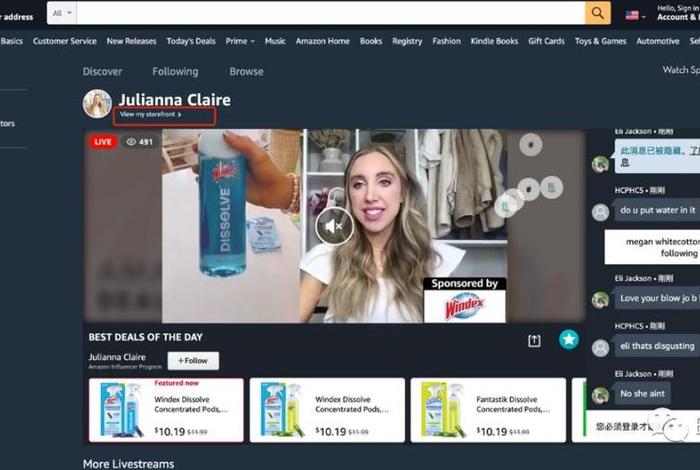Screen dimensions: 700x470
Task: Click inside the Amazon search input field
Action: click(x=330, y=13)
